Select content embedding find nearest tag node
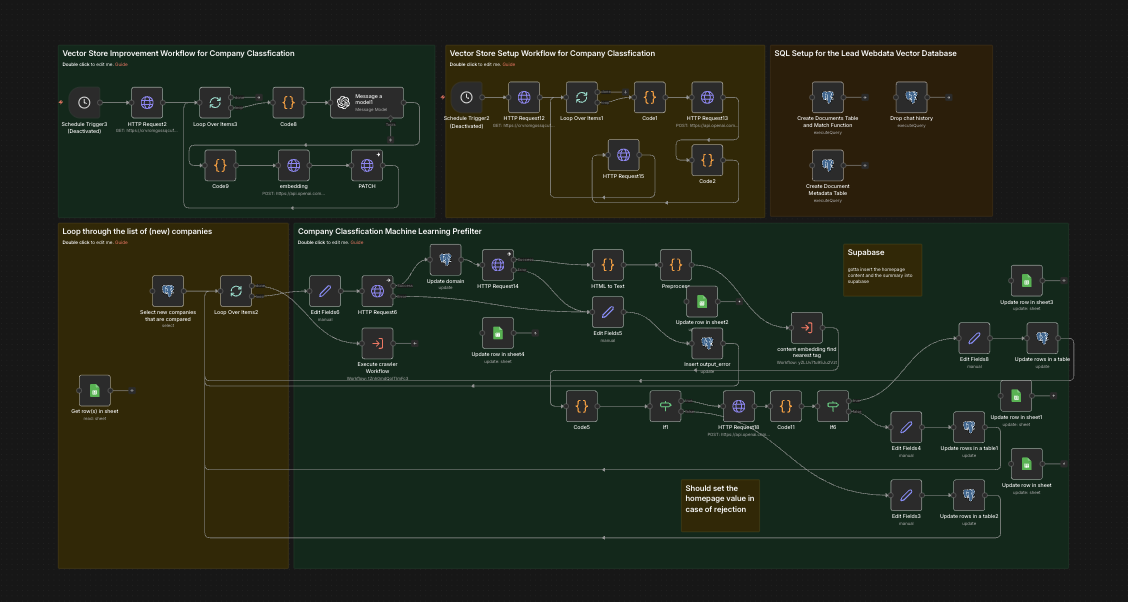Viewport: 1128px width, 602px height. 806,328
